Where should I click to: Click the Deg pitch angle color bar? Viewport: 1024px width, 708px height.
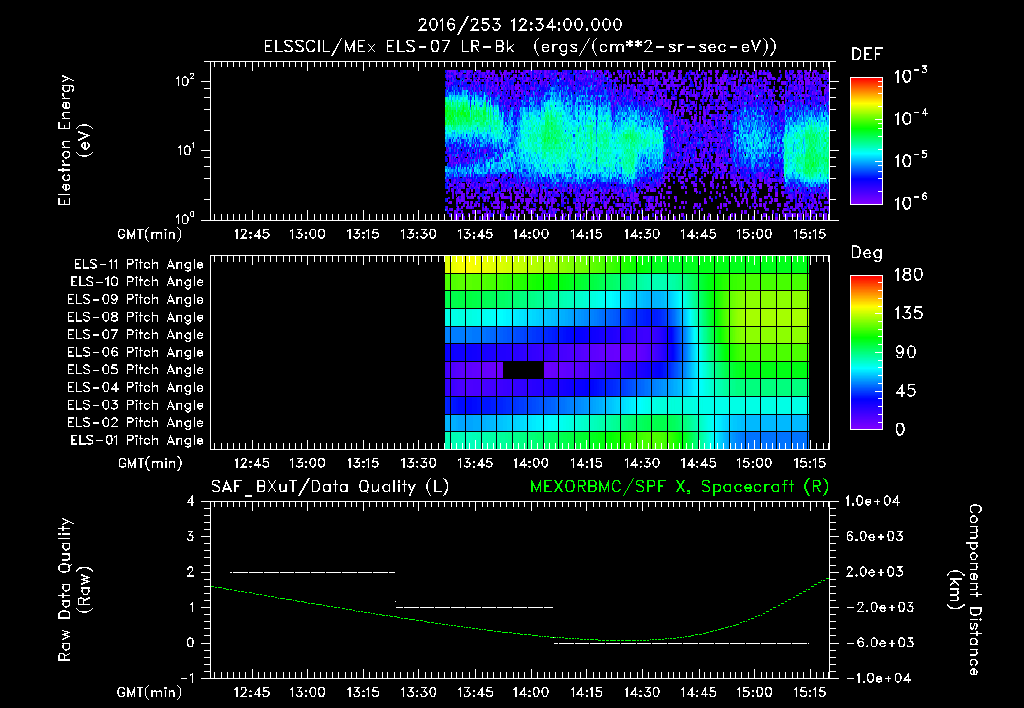click(866, 352)
